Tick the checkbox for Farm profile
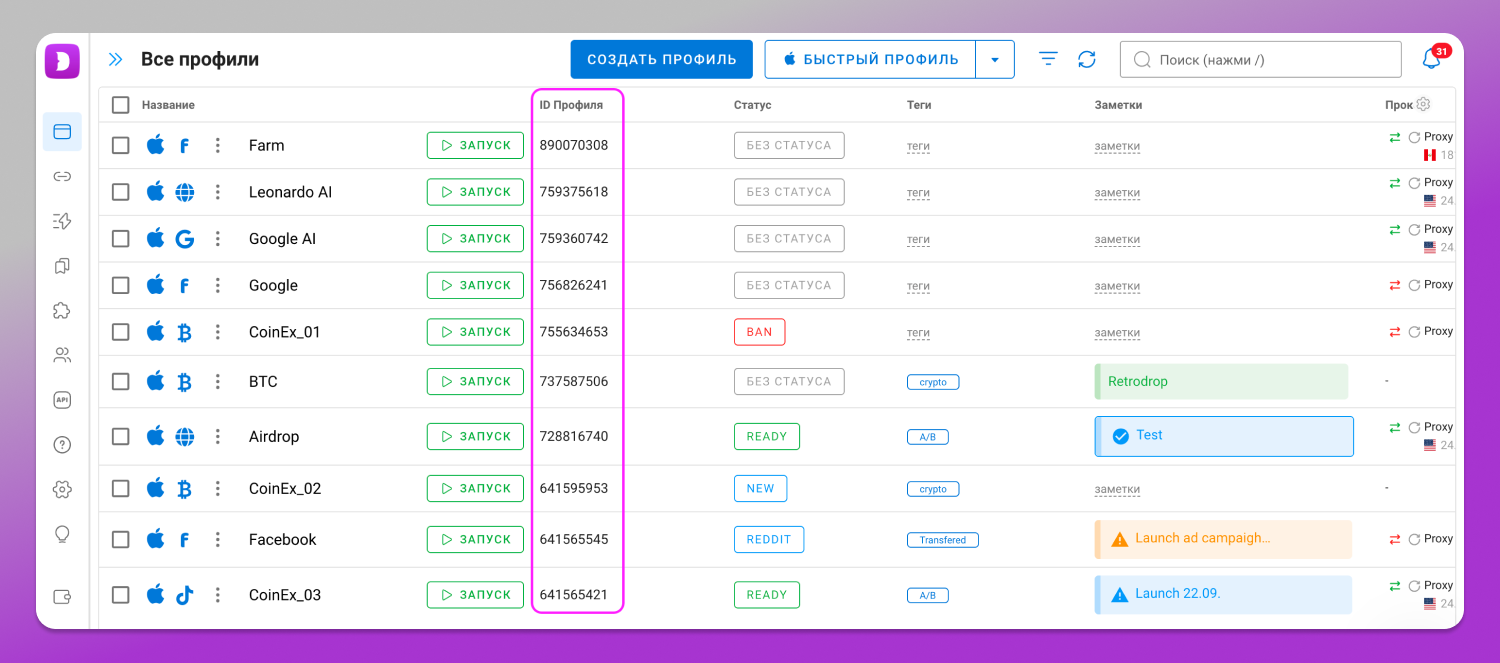The height and width of the screenshot is (663, 1500). point(120,145)
